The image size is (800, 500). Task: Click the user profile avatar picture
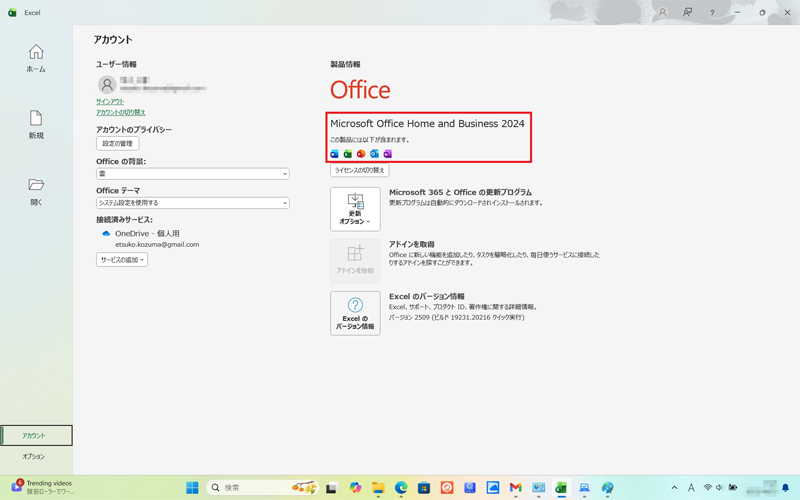tap(107, 85)
